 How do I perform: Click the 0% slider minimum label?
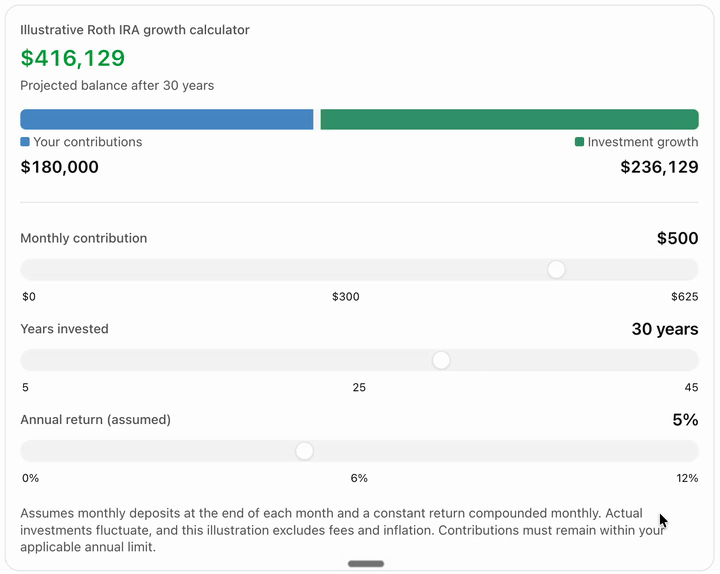[30, 478]
